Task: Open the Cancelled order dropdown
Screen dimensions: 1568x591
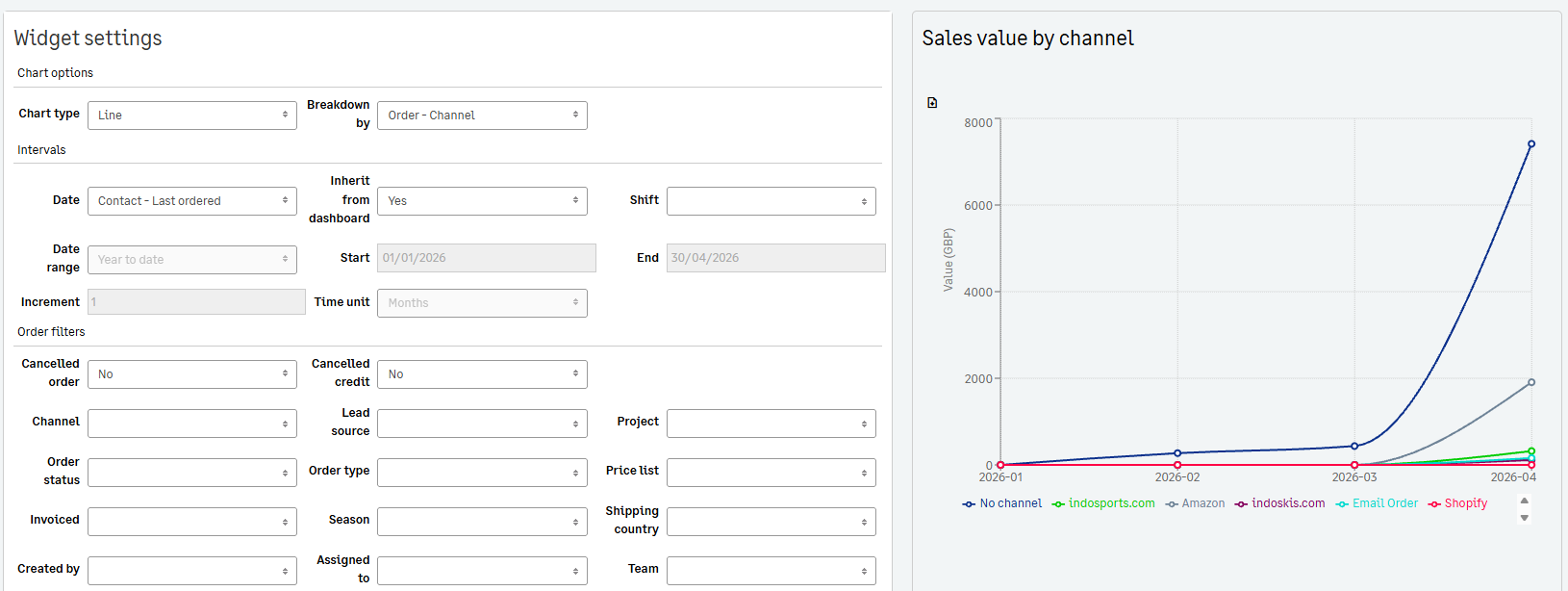Action: [x=192, y=374]
